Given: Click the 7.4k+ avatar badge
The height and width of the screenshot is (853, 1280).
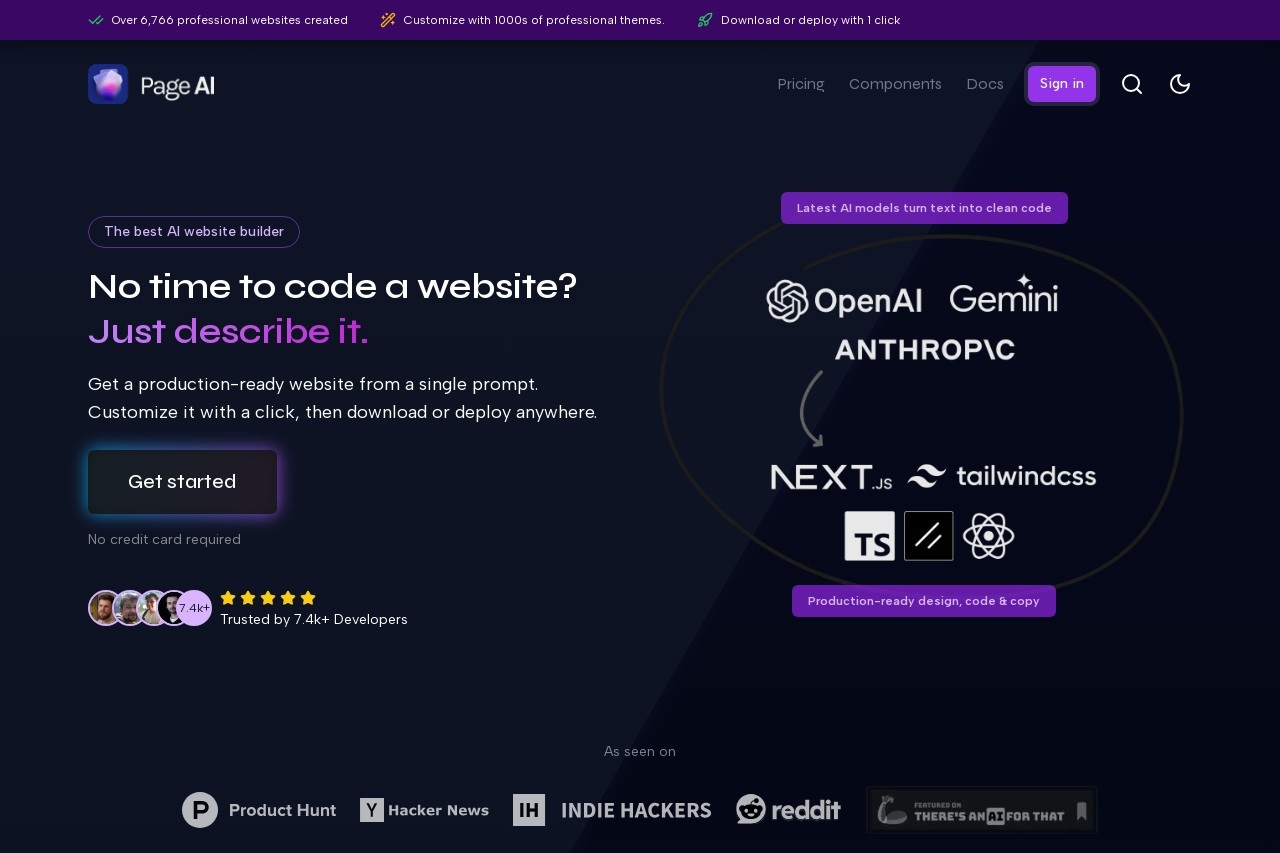Looking at the screenshot, I should coord(194,608).
